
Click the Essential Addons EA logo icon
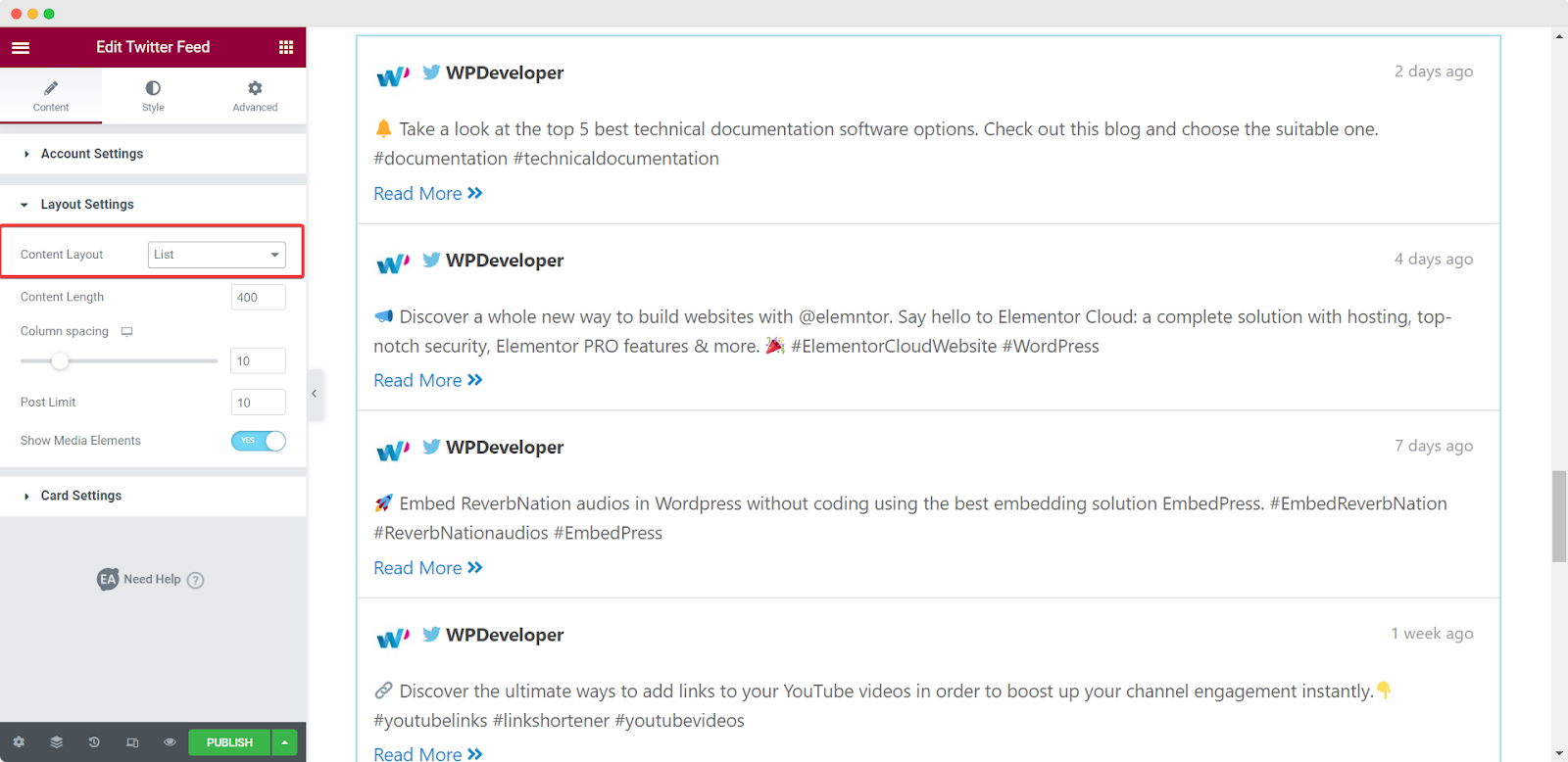[x=108, y=579]
